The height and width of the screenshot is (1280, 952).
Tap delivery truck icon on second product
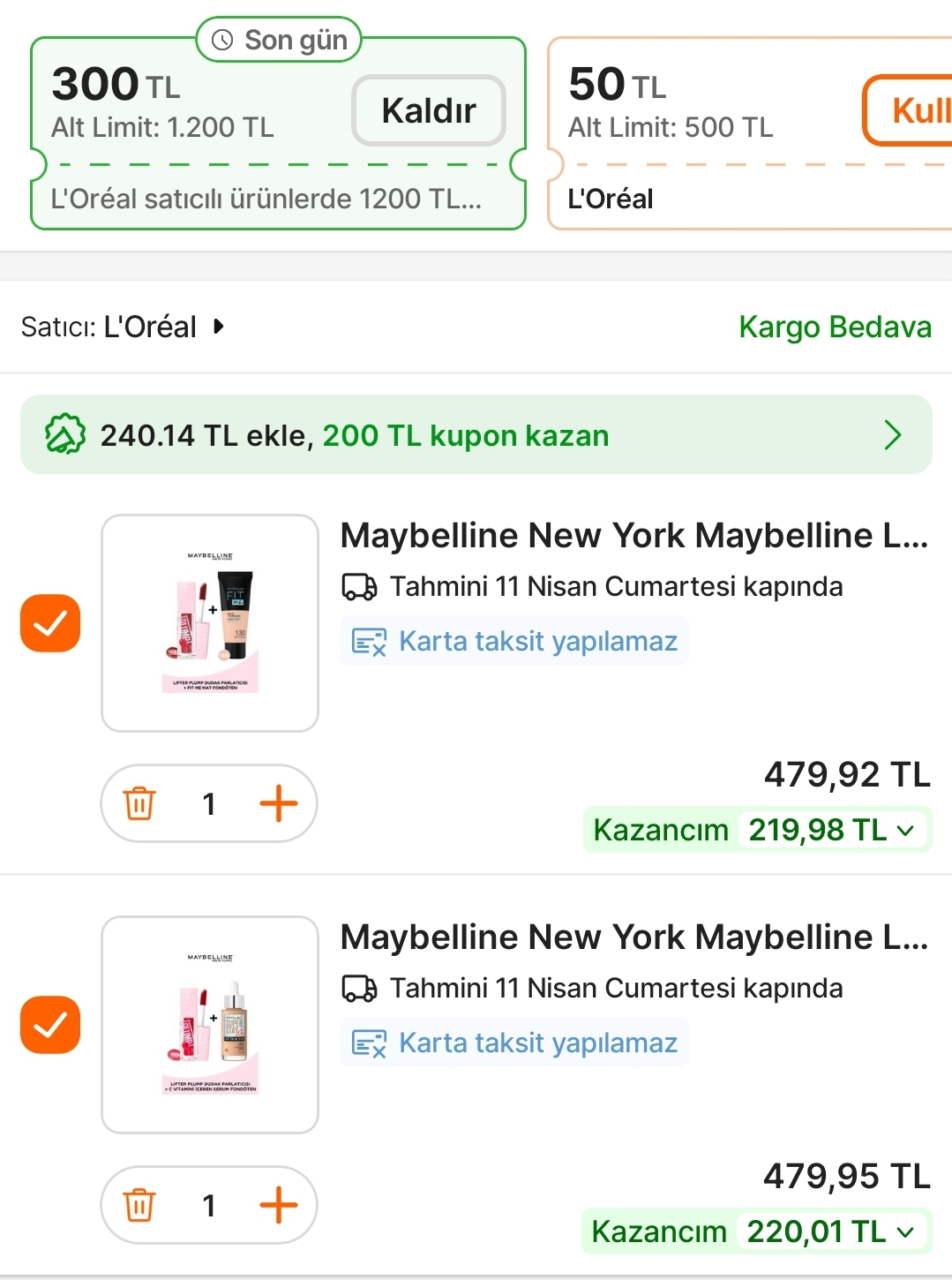pyautogui.click(x=359, y=989)
